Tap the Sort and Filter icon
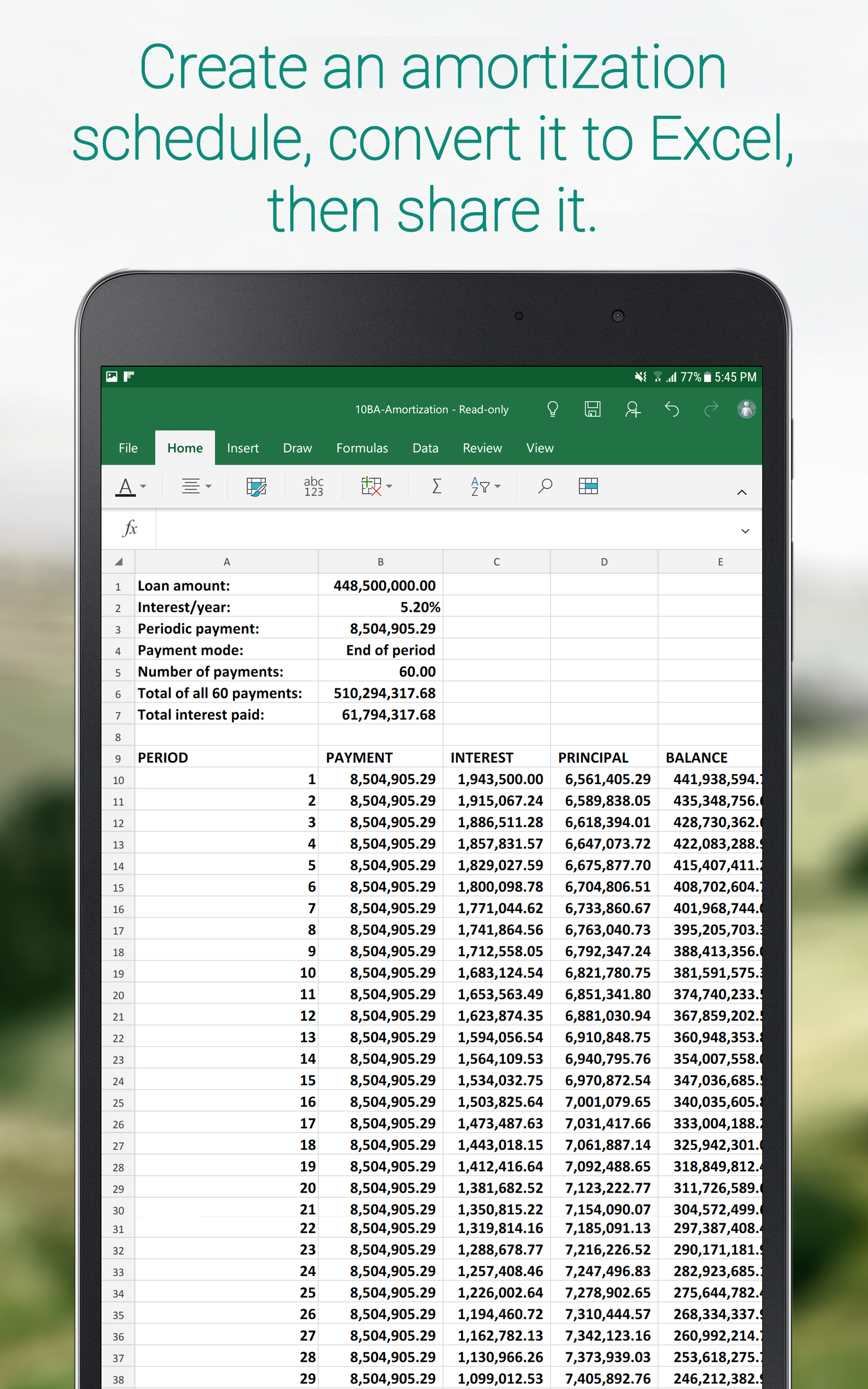 pyautogui.click(x=480, y=486)
